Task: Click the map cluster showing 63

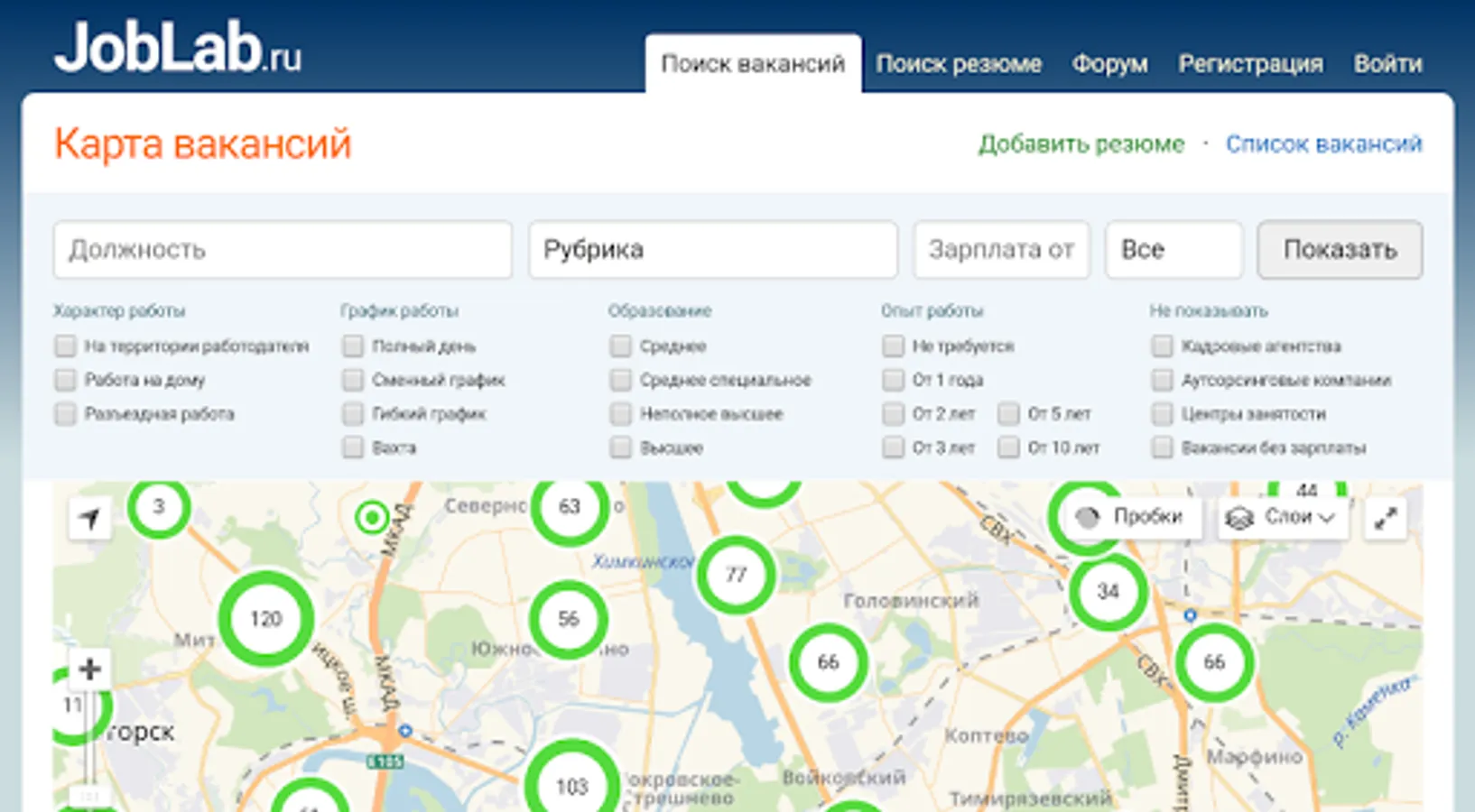Action: (x=569, y=506)
